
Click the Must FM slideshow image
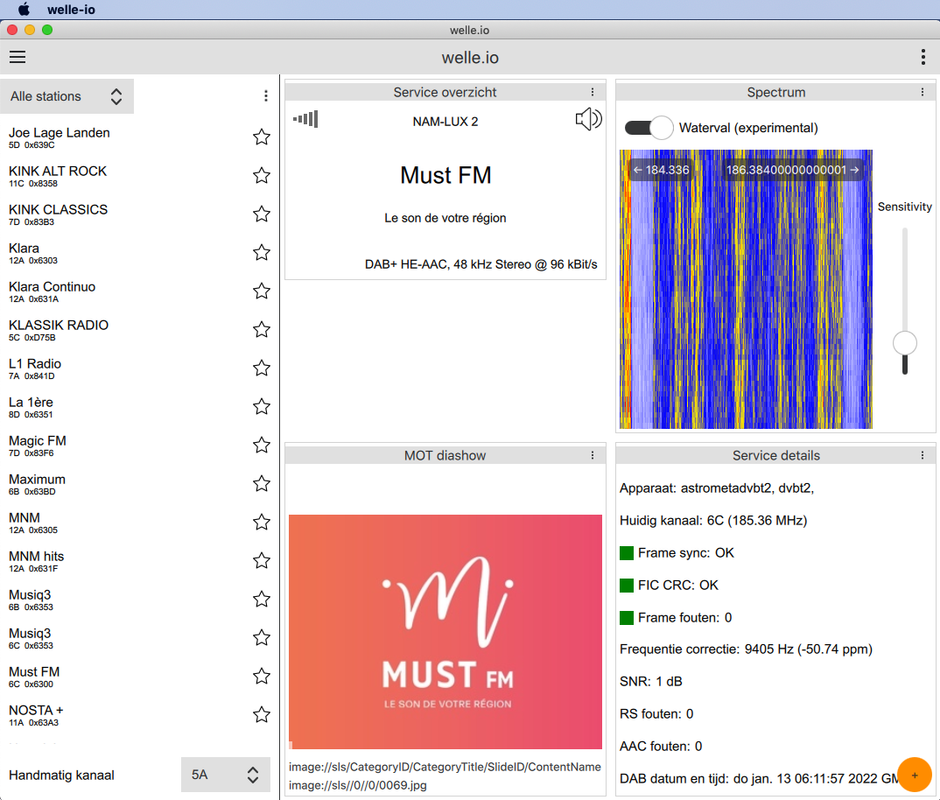tap(445, 631)
